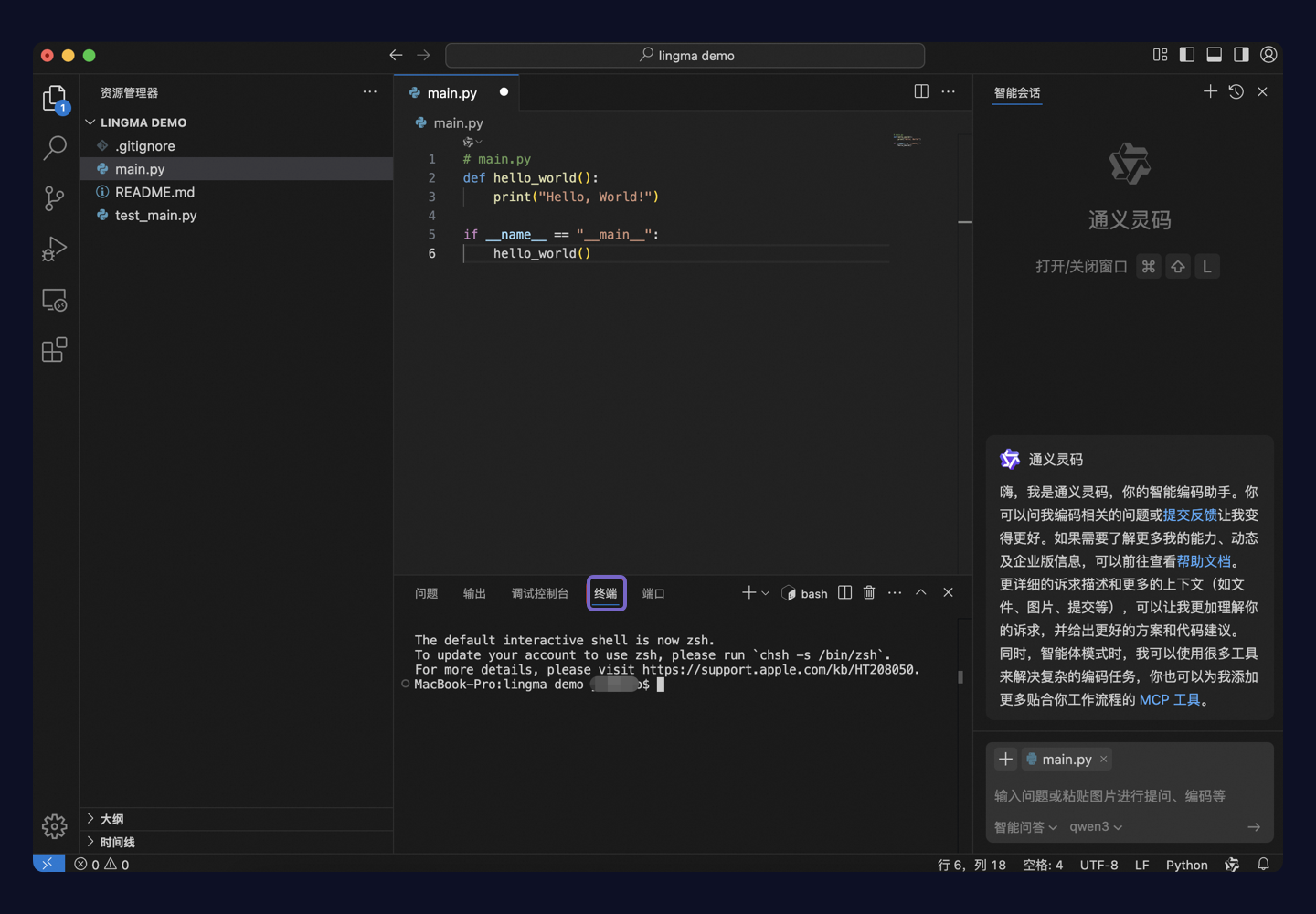Viewport: 1316px width, 914px height.
Task: Click the UTF-8 encoding status item
Action: click(1098, 864)
